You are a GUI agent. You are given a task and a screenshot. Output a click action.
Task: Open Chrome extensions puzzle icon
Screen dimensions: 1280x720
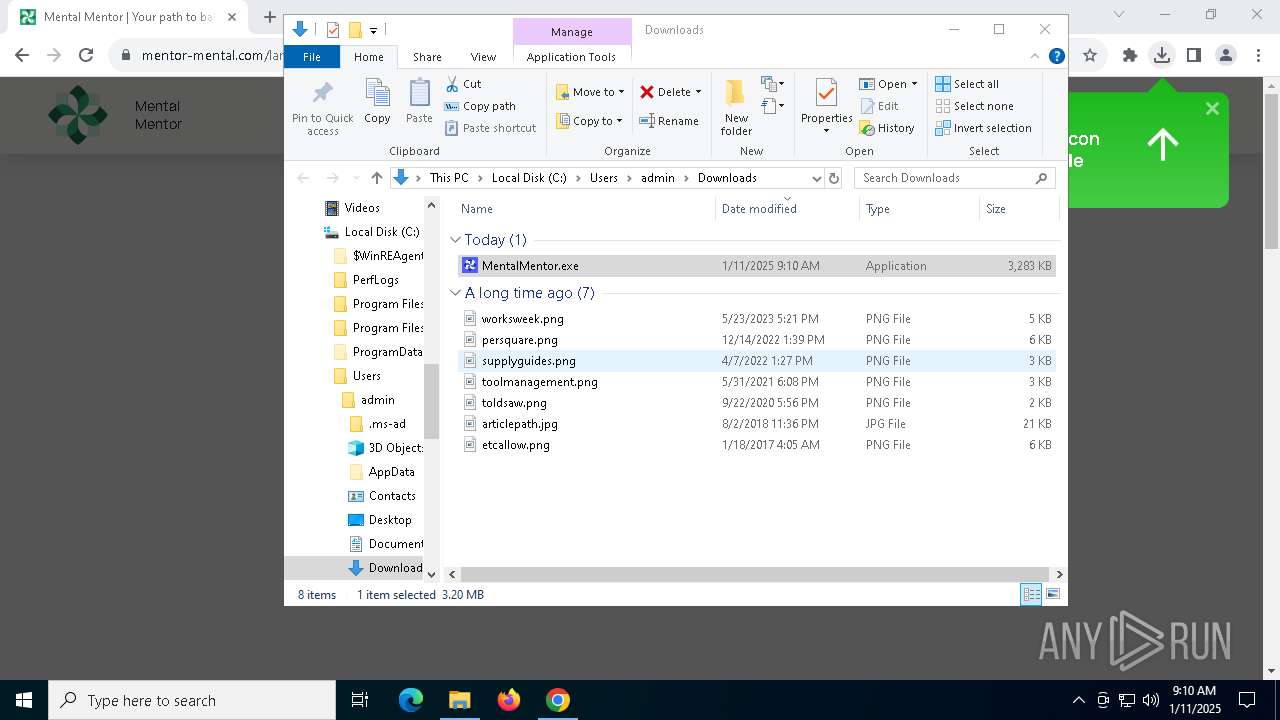1129,55
